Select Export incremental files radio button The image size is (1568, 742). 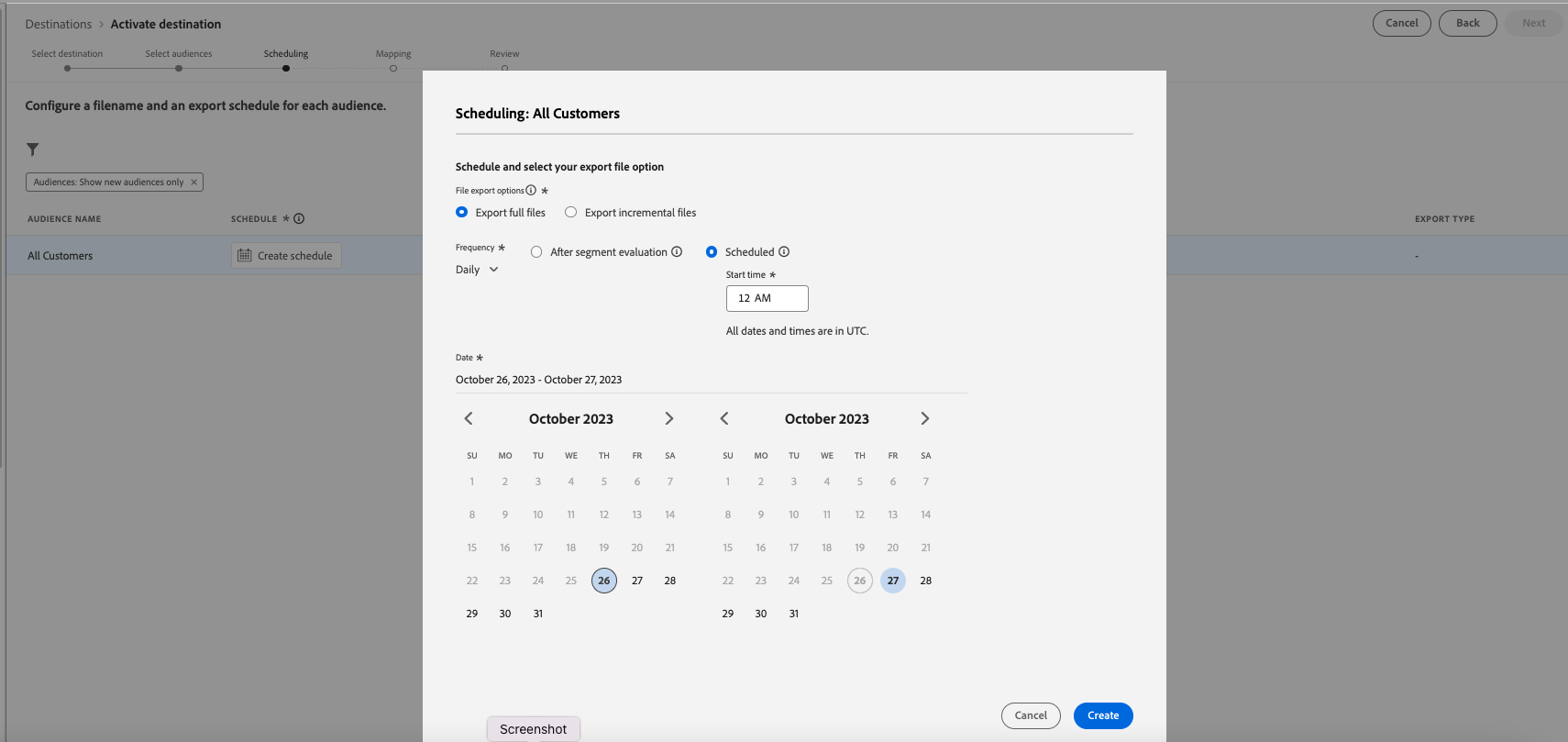tap(570, 212)
